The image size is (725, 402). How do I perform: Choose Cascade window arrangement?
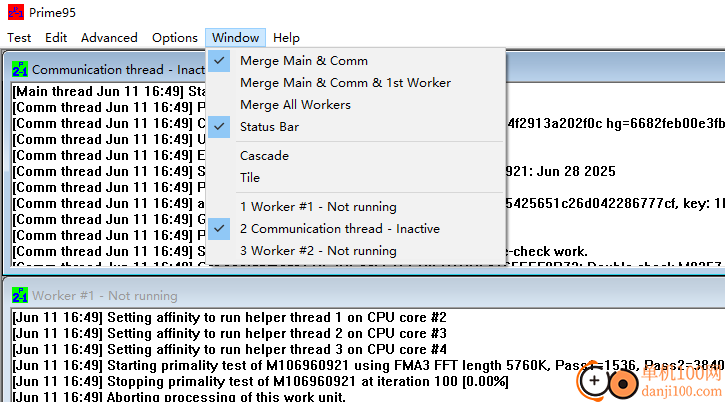tap(355, 155)
